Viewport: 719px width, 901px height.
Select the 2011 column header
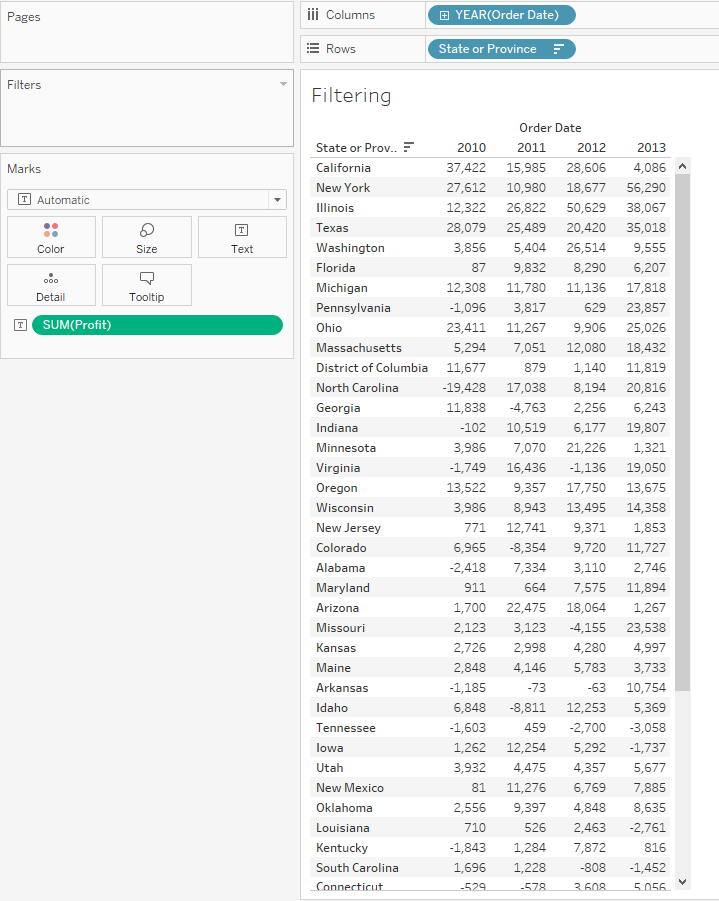(x=531, y=148)
